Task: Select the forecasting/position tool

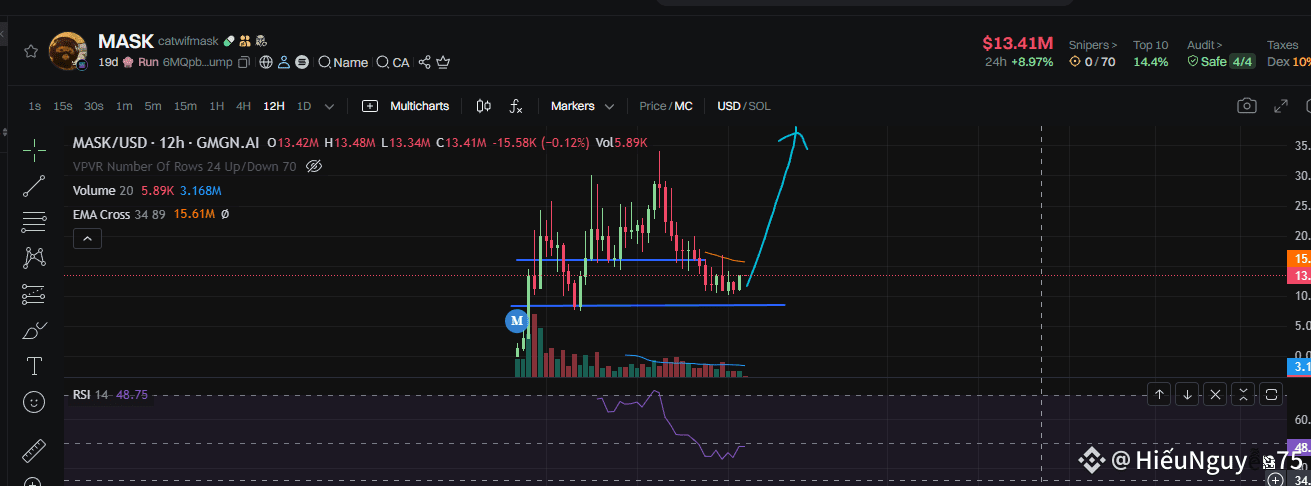Action: point(34,294)
